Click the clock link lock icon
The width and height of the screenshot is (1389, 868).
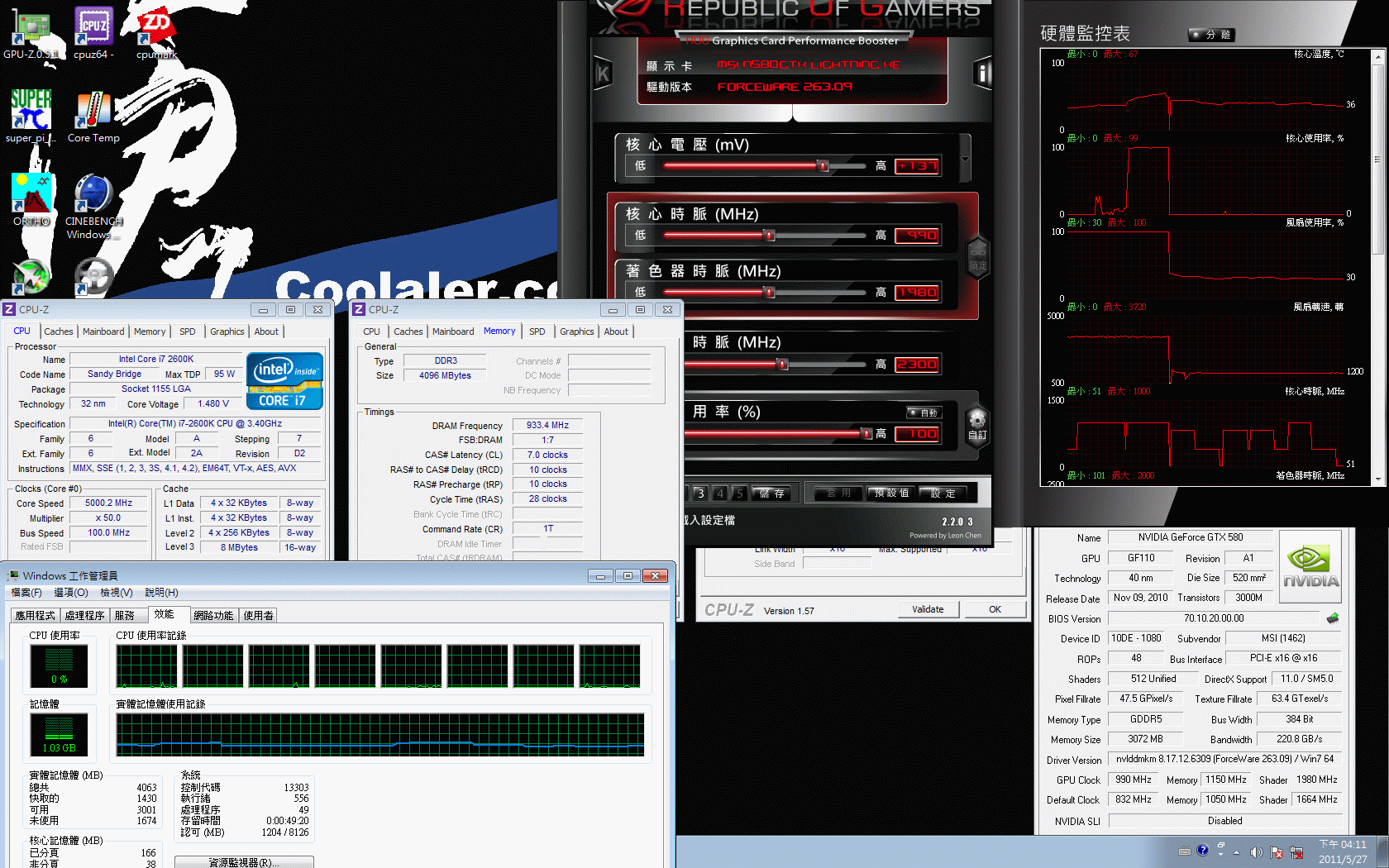tap(977, 258)
